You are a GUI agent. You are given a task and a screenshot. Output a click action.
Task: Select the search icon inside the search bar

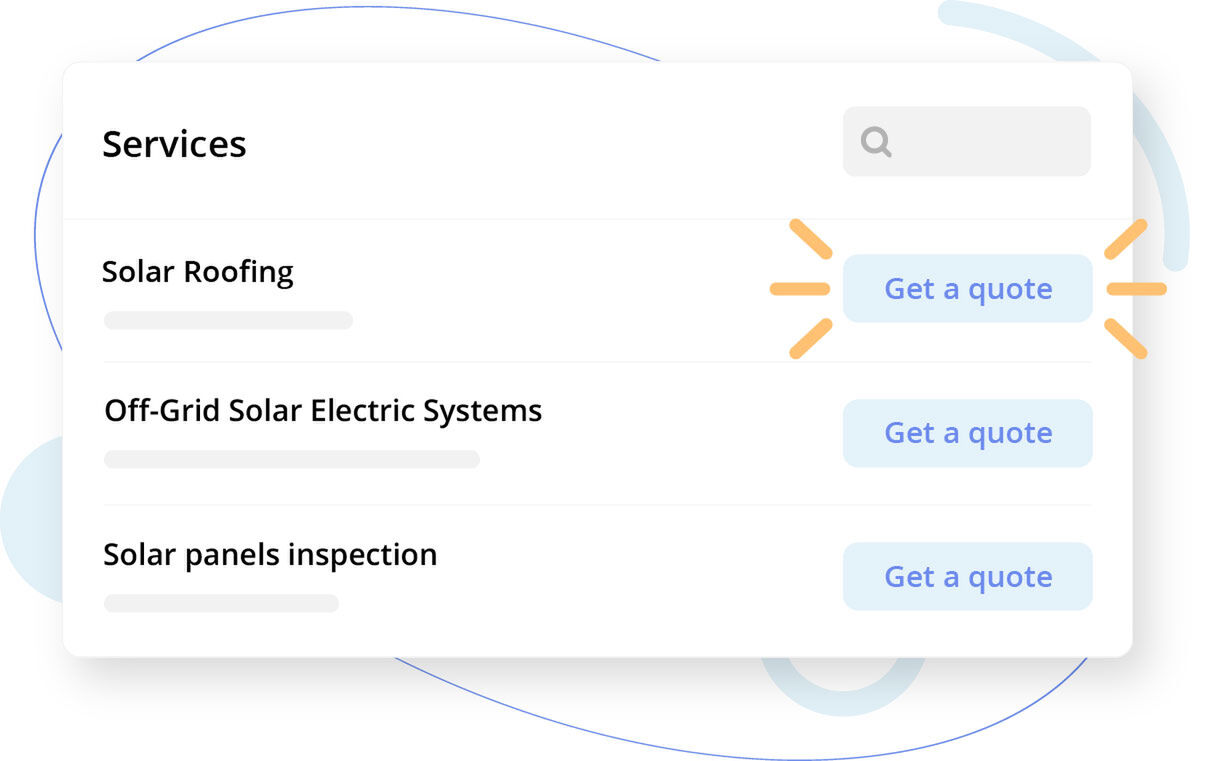pyautogui.click(x=875, y=141)
